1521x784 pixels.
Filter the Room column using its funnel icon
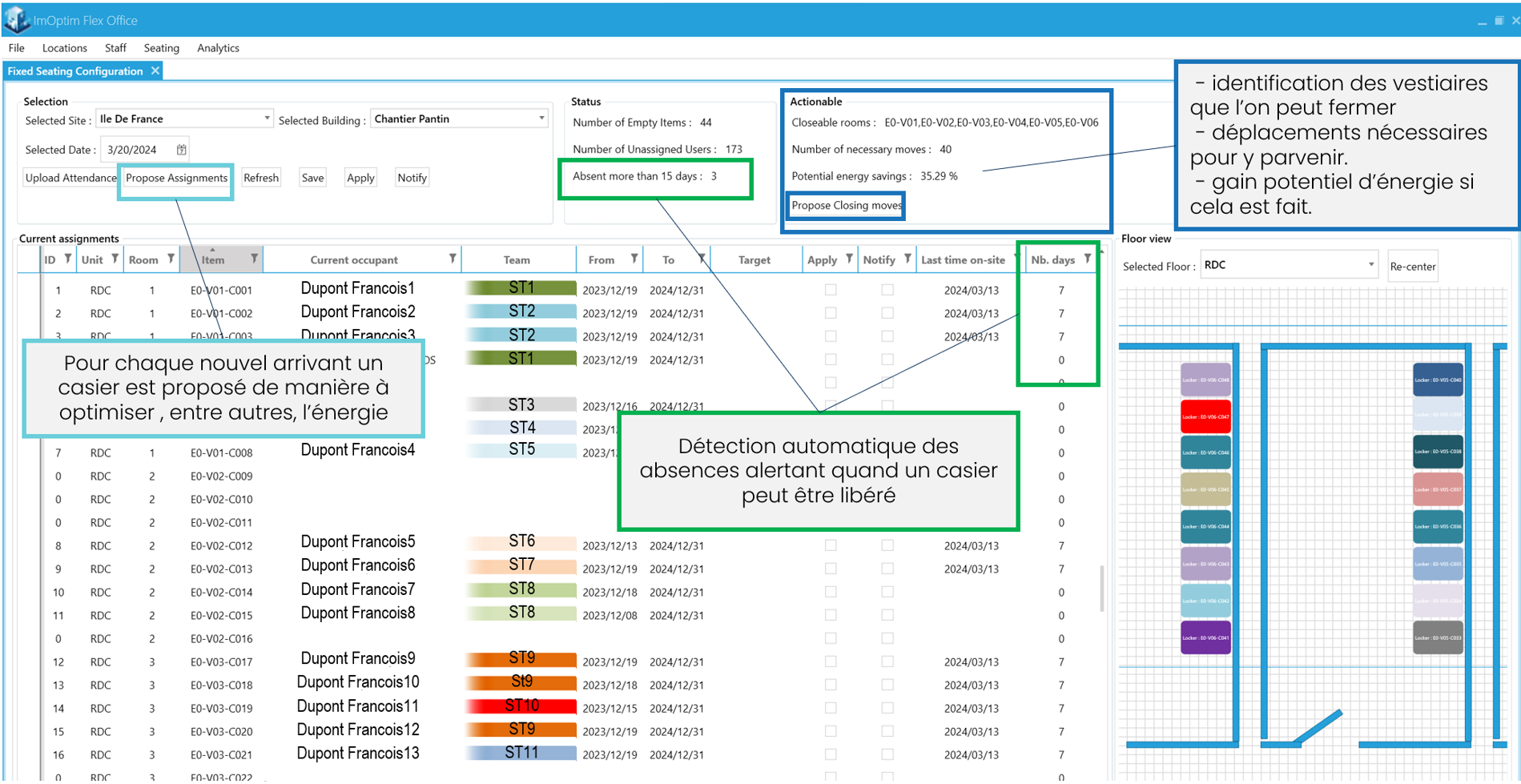[170, 259]
